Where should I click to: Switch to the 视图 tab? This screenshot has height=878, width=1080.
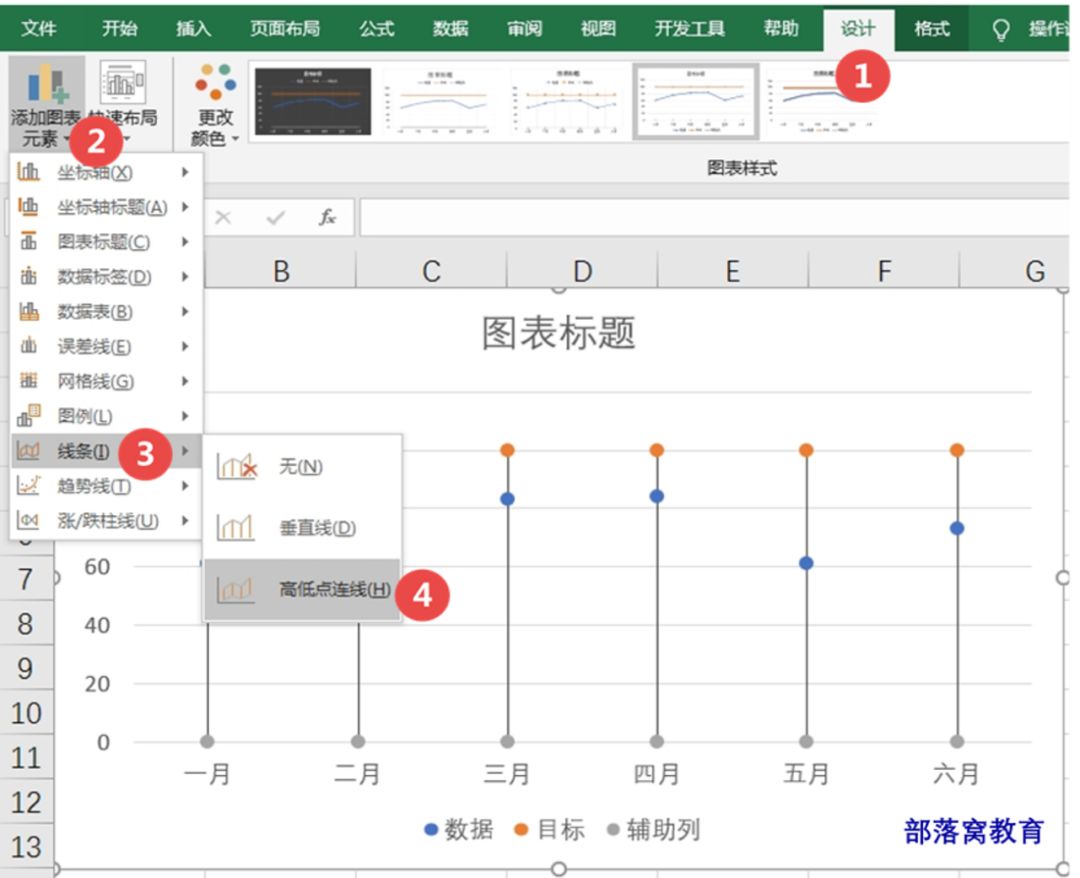[x=598, y=28]
